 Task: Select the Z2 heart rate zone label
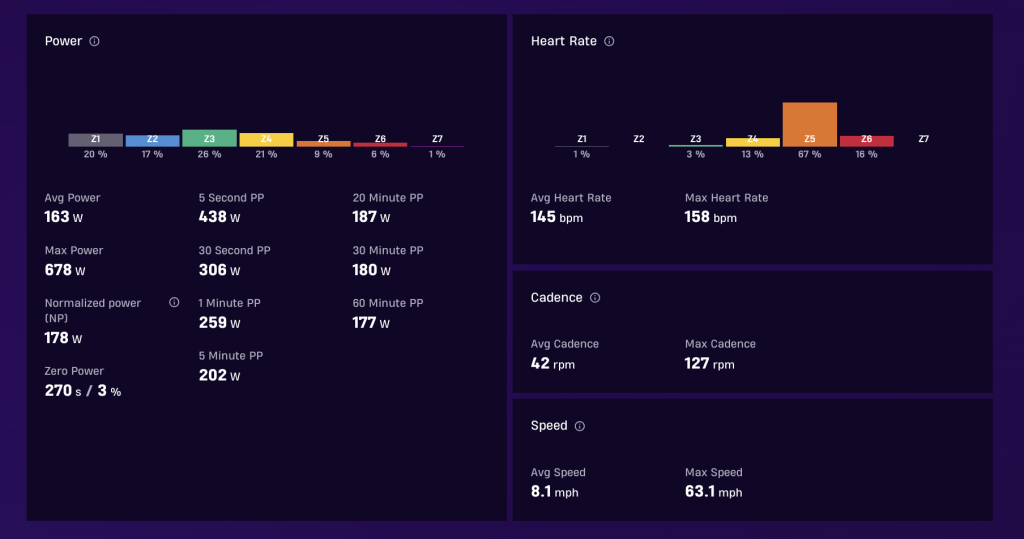pyautogui.click(x=639, y=139)
